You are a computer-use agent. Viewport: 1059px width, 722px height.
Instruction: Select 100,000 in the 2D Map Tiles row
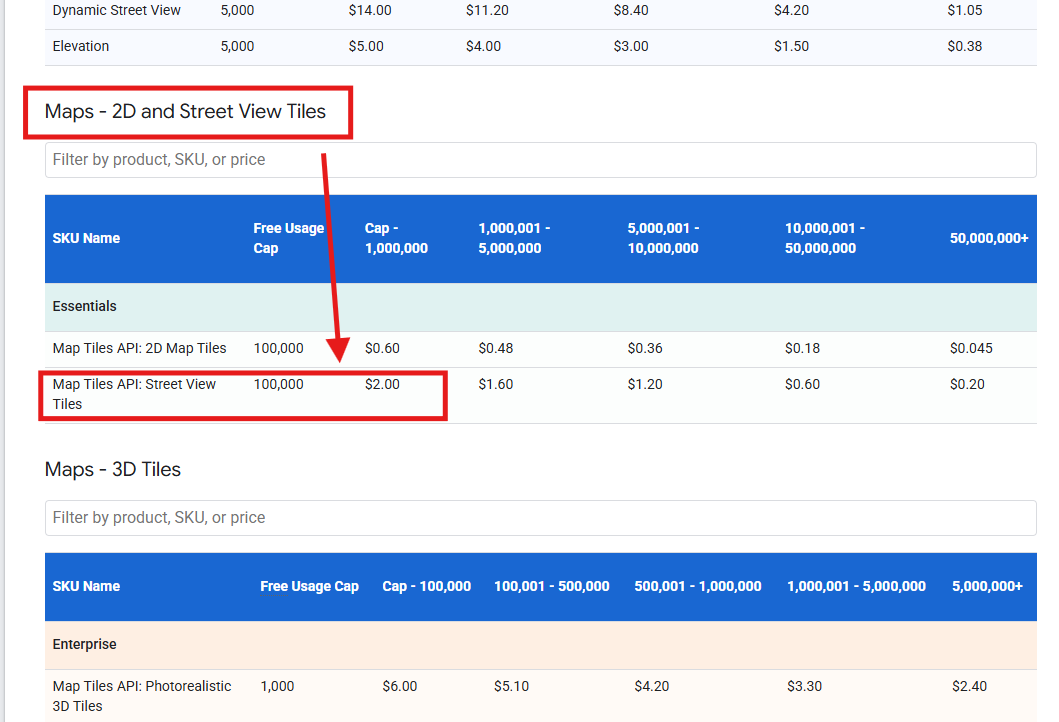pyautogui.click(x=278, y=349)
